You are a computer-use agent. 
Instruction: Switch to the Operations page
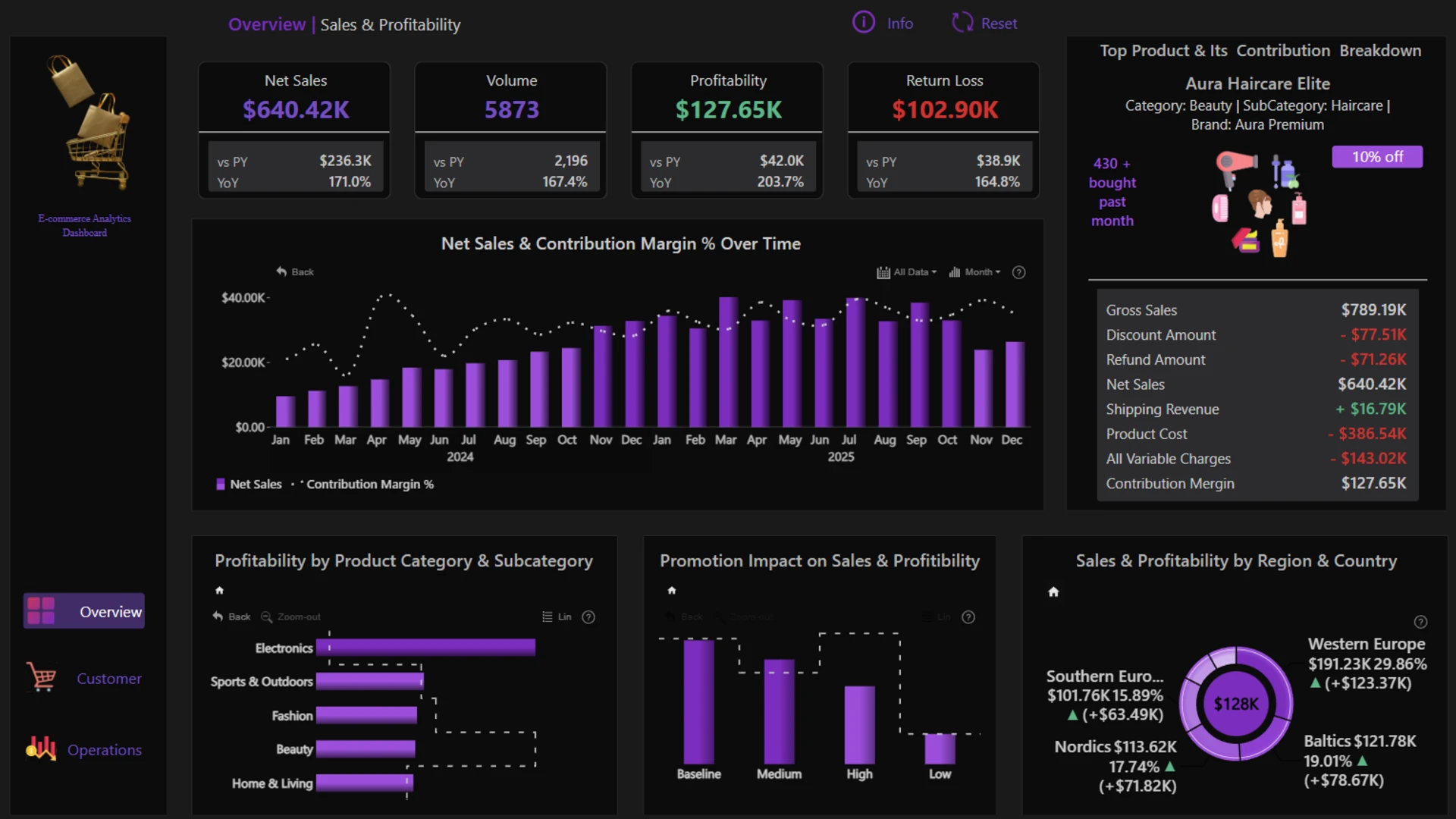click(x=105, y=749)
